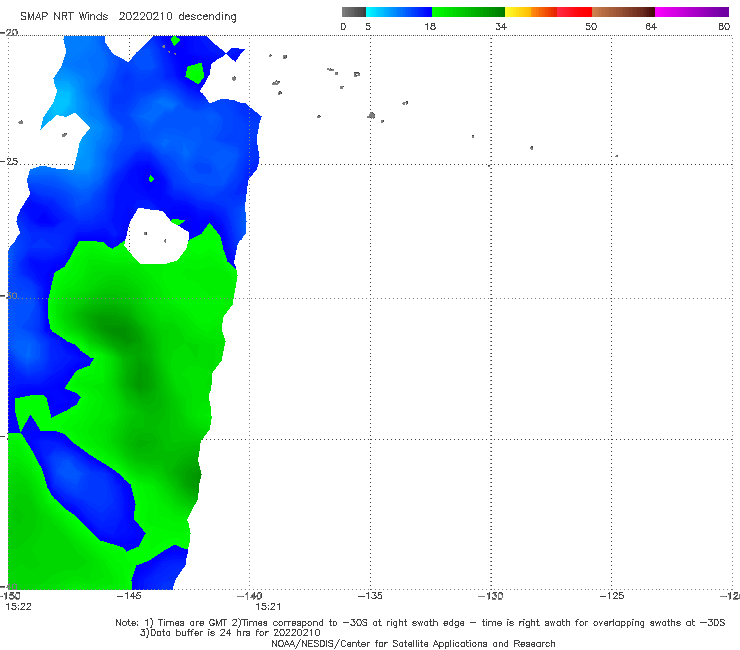
Task: Click the 'SMAP NRT Winds 20220210 descending' title
Action: [128, 17]
